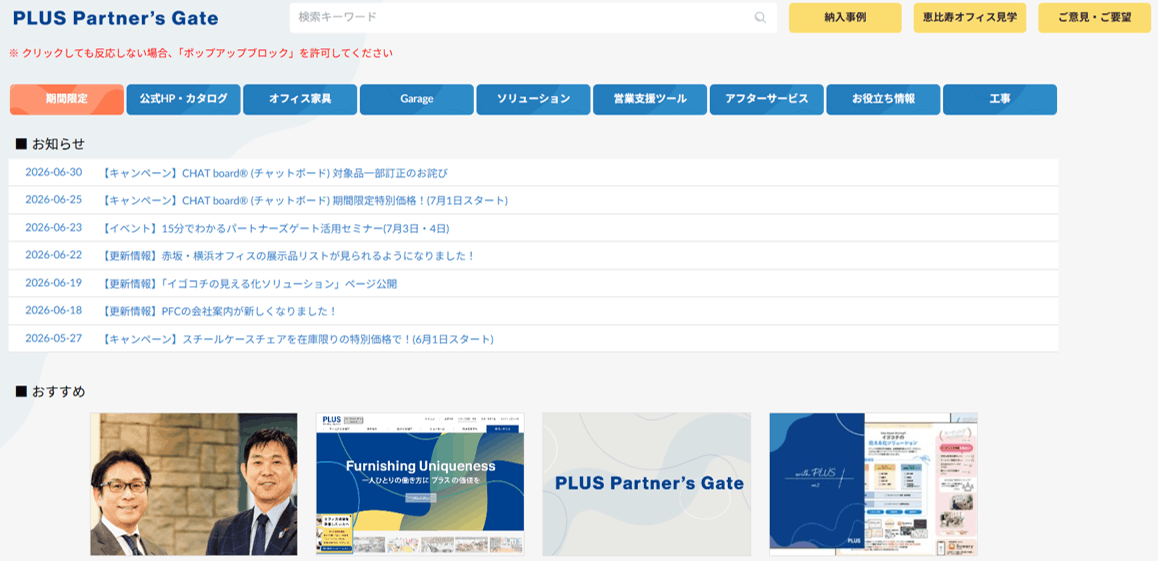
Task: Click the お知らせ section heading
Action: click(x=50, y=143)
